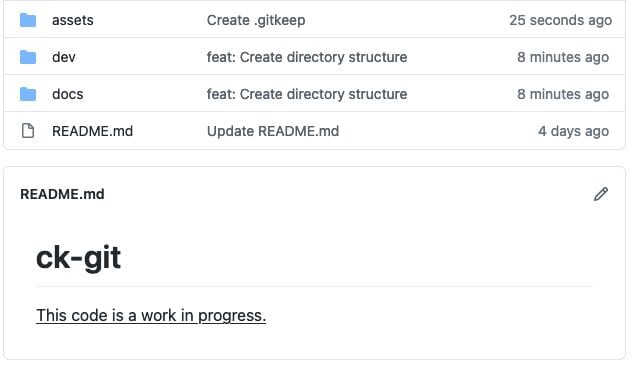Follow the work in progress underlined link
Image resolution: width=631 pixels, height=366 pixels.
tap(151, 315)
